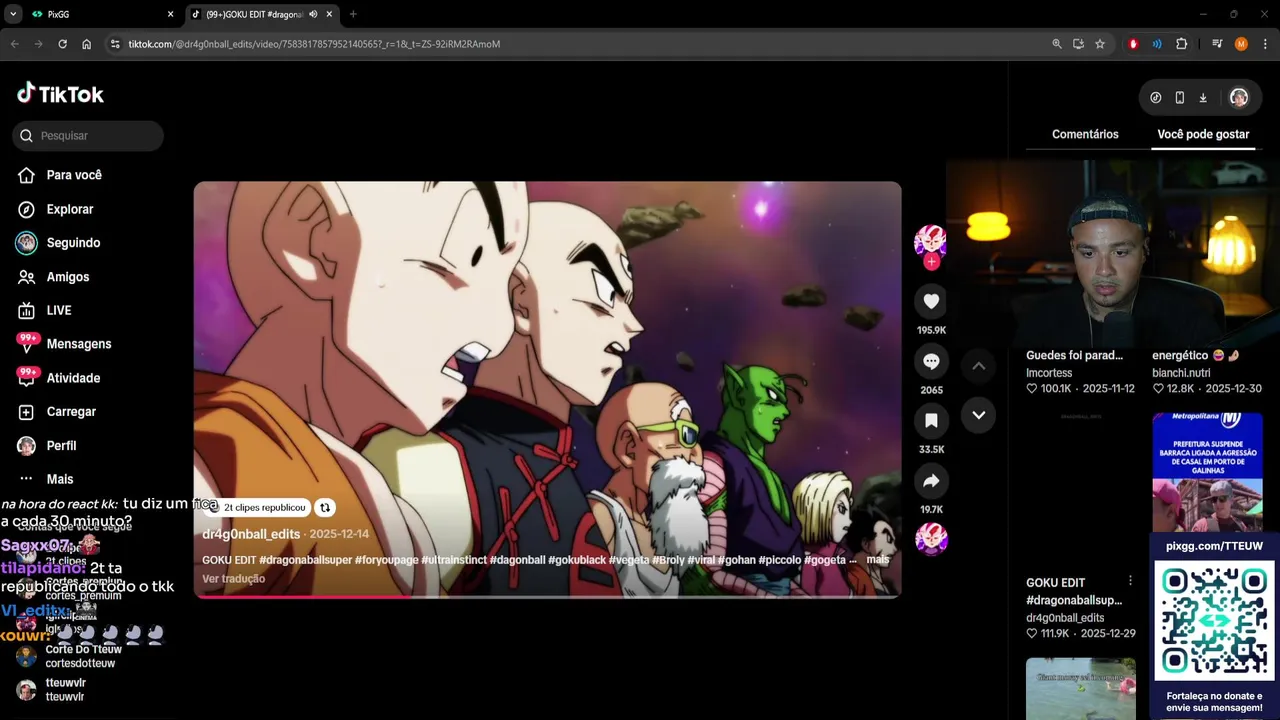The width and height of the screenshot is (1280, 720).
Task: Click the bianchi.nutri author name
Action: pyautogui.click(x=1181, y=373)
